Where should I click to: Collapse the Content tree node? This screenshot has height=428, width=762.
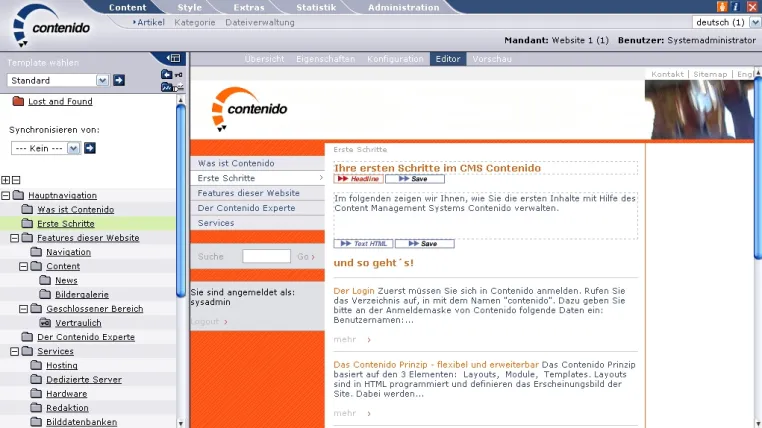point(23,266)
